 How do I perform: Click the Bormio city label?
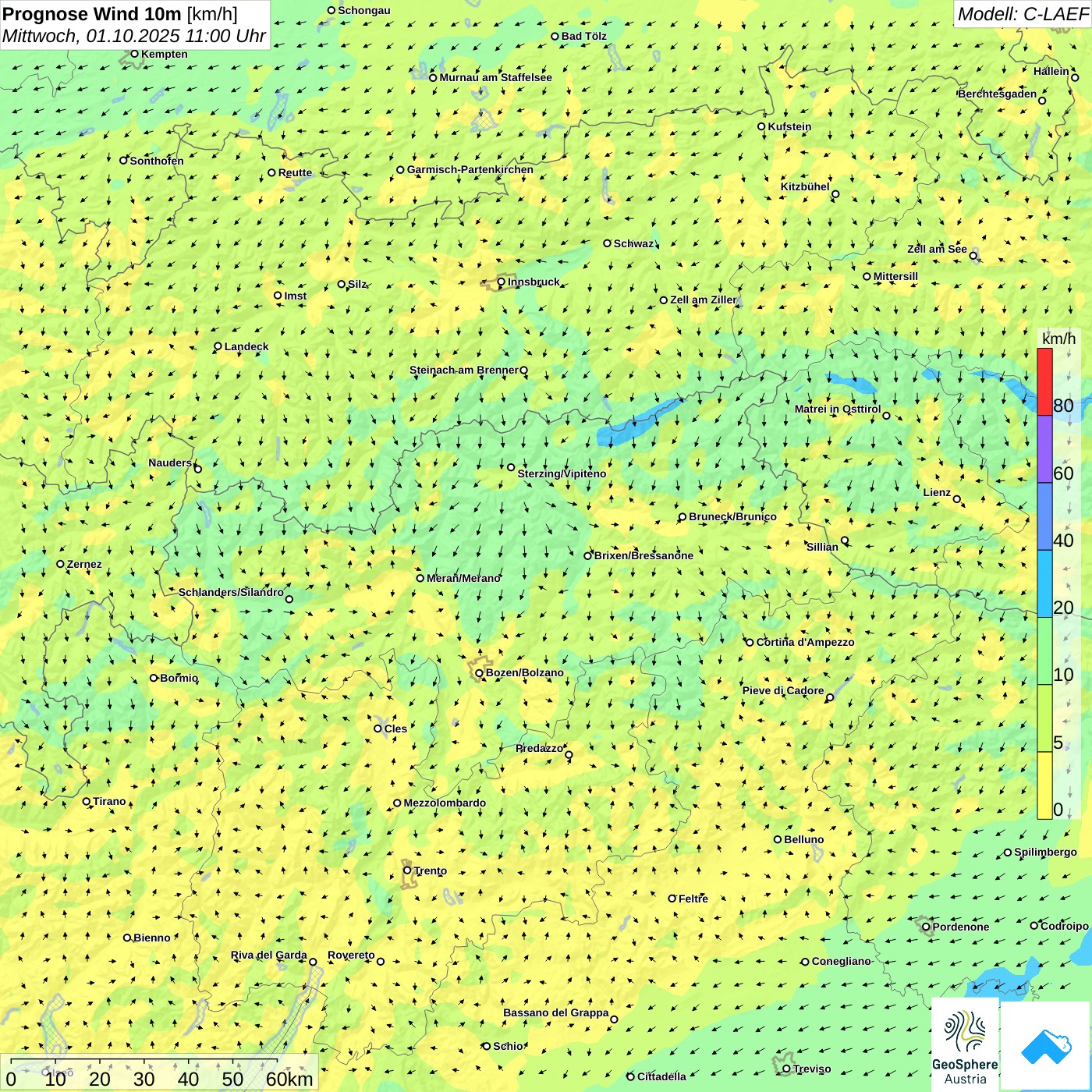179,678
